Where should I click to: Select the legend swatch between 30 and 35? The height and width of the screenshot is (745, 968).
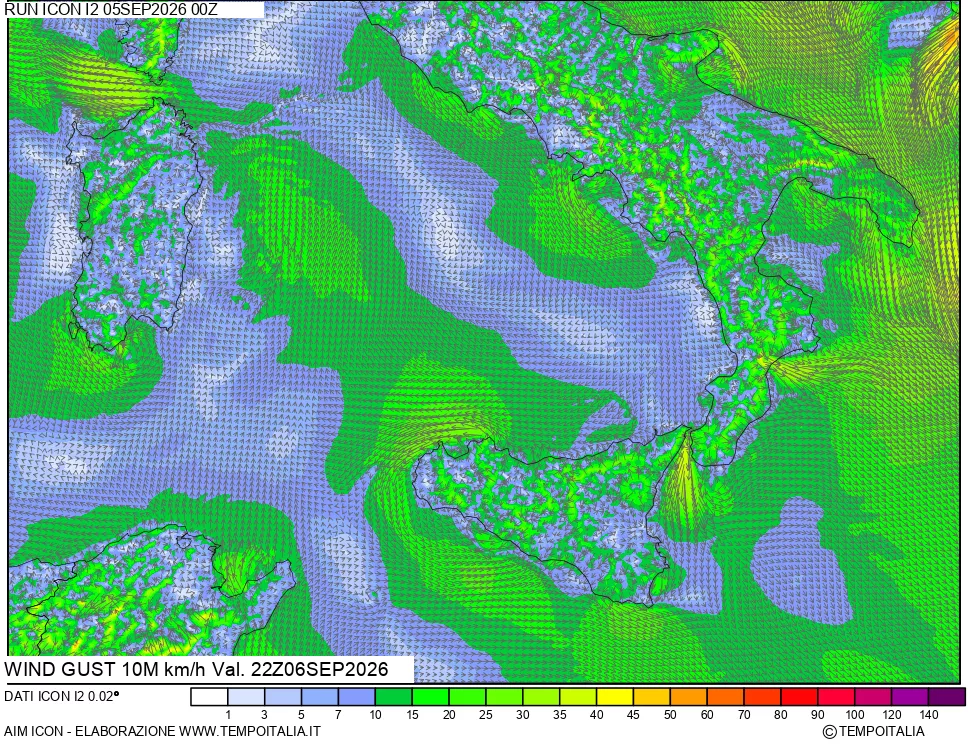(x=541, y=697)
